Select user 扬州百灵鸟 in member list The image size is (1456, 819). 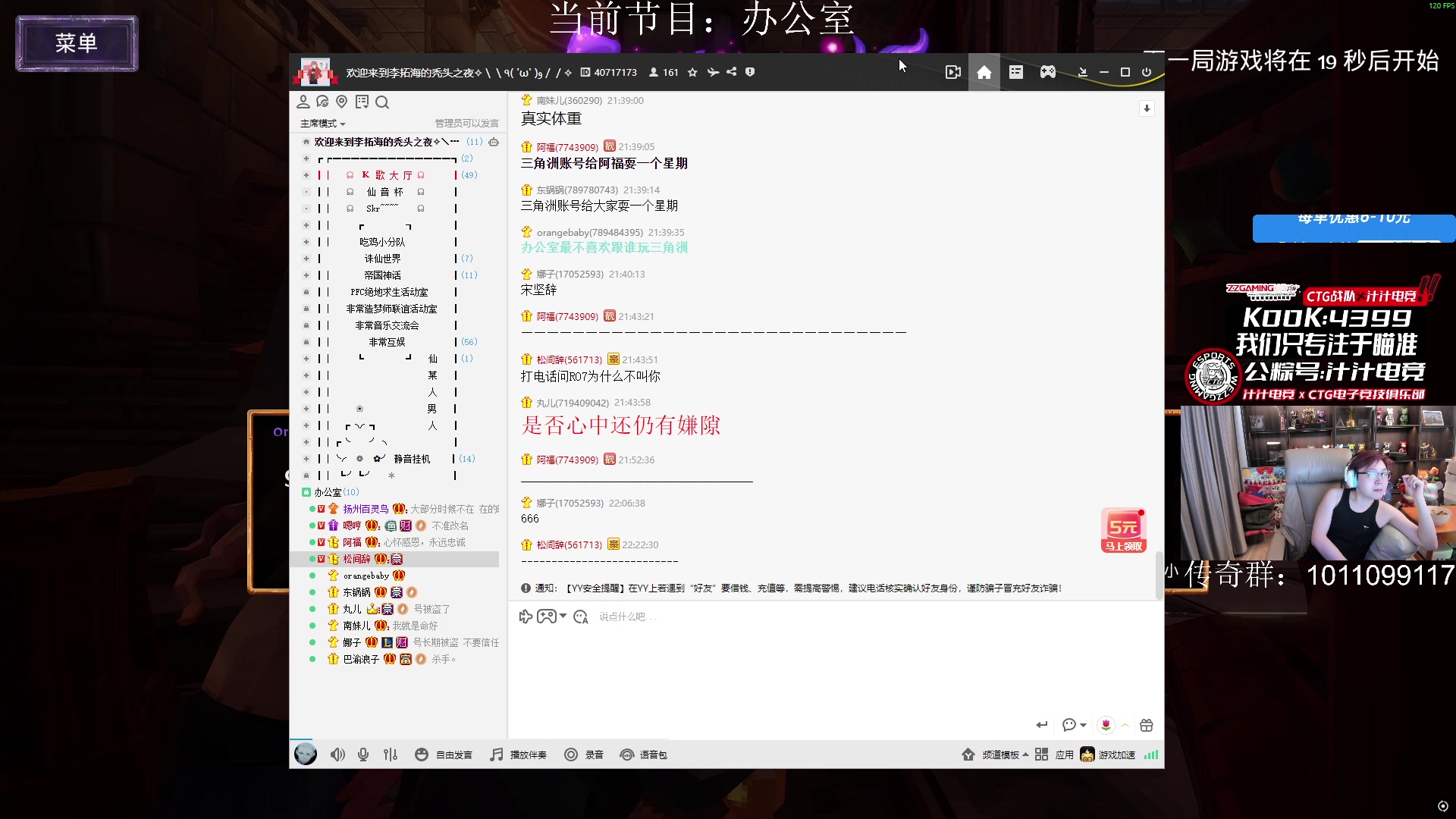(366, 509)
